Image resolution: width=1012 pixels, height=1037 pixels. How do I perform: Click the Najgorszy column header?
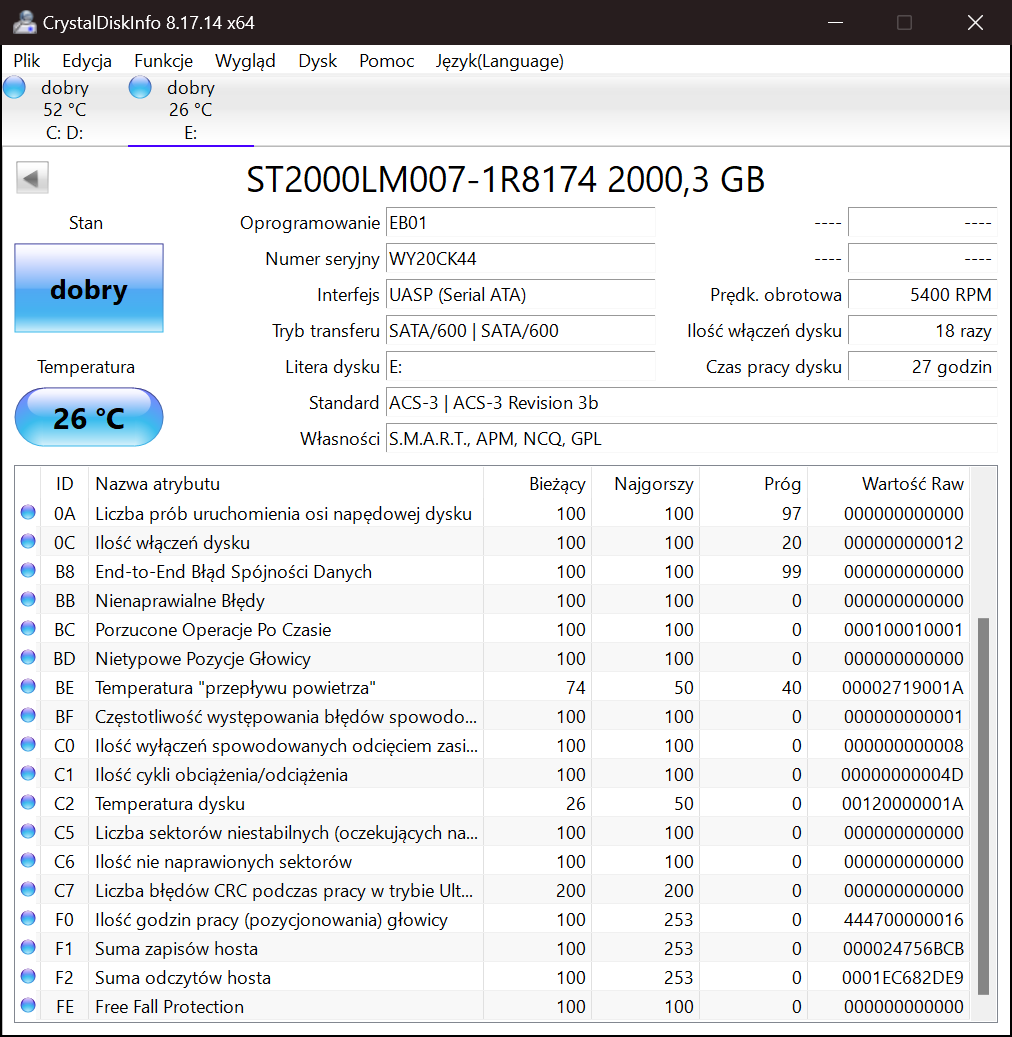(646, 483)
